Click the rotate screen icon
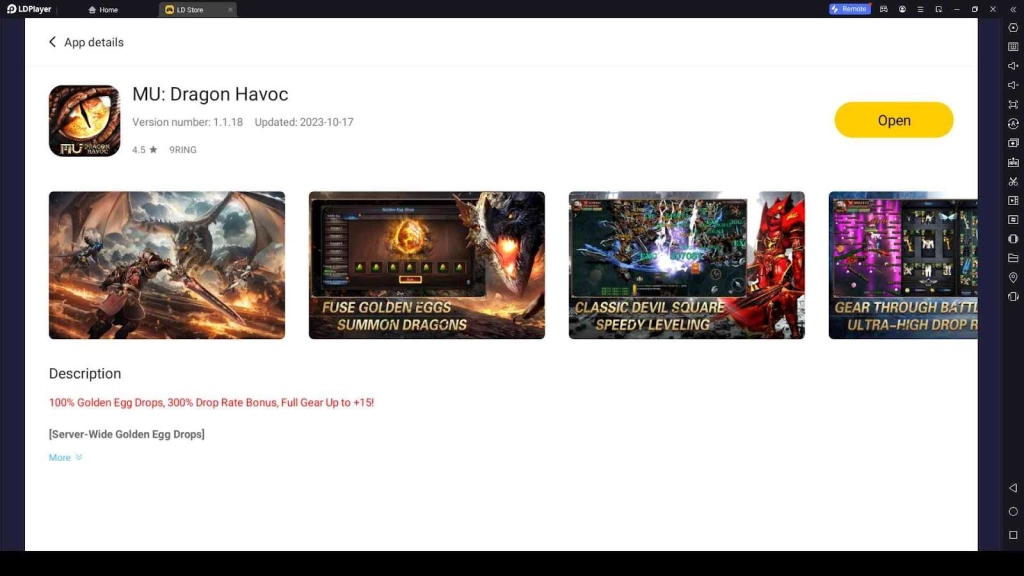The width and height of the screenshot is (1024, 576). [1013, 296]
